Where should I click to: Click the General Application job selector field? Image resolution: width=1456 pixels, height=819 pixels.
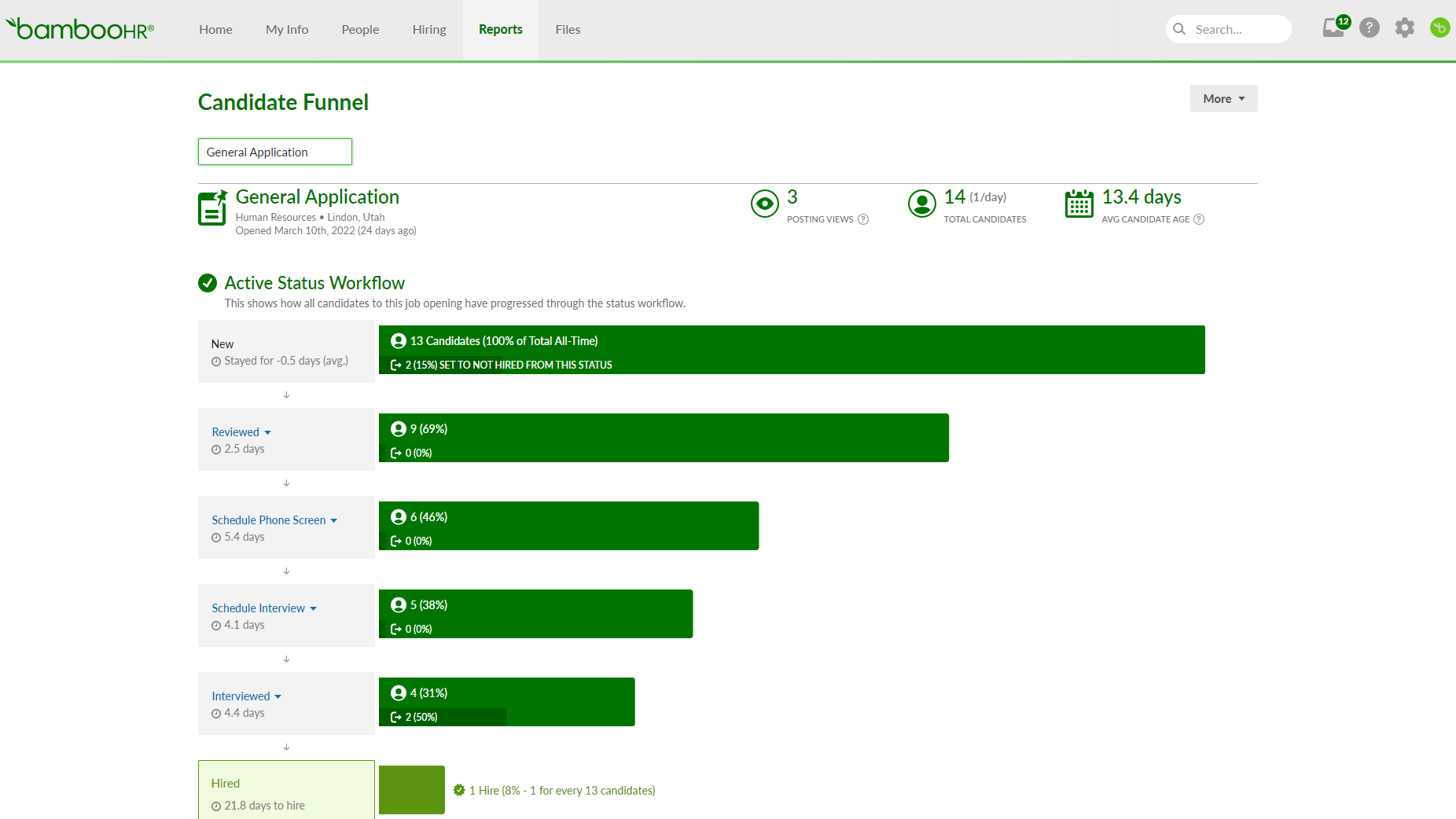coord(275,152)
